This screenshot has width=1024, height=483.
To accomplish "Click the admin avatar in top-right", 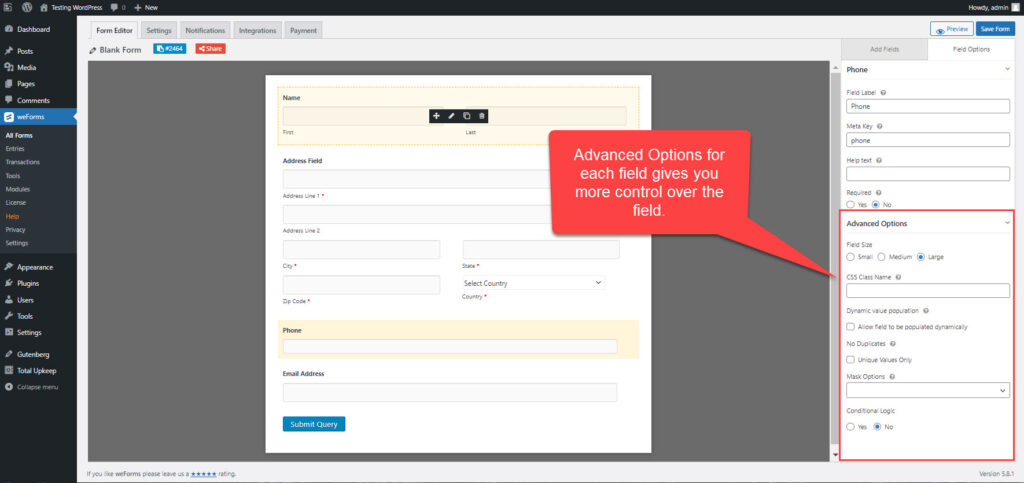I will (x=1015, y=8).
